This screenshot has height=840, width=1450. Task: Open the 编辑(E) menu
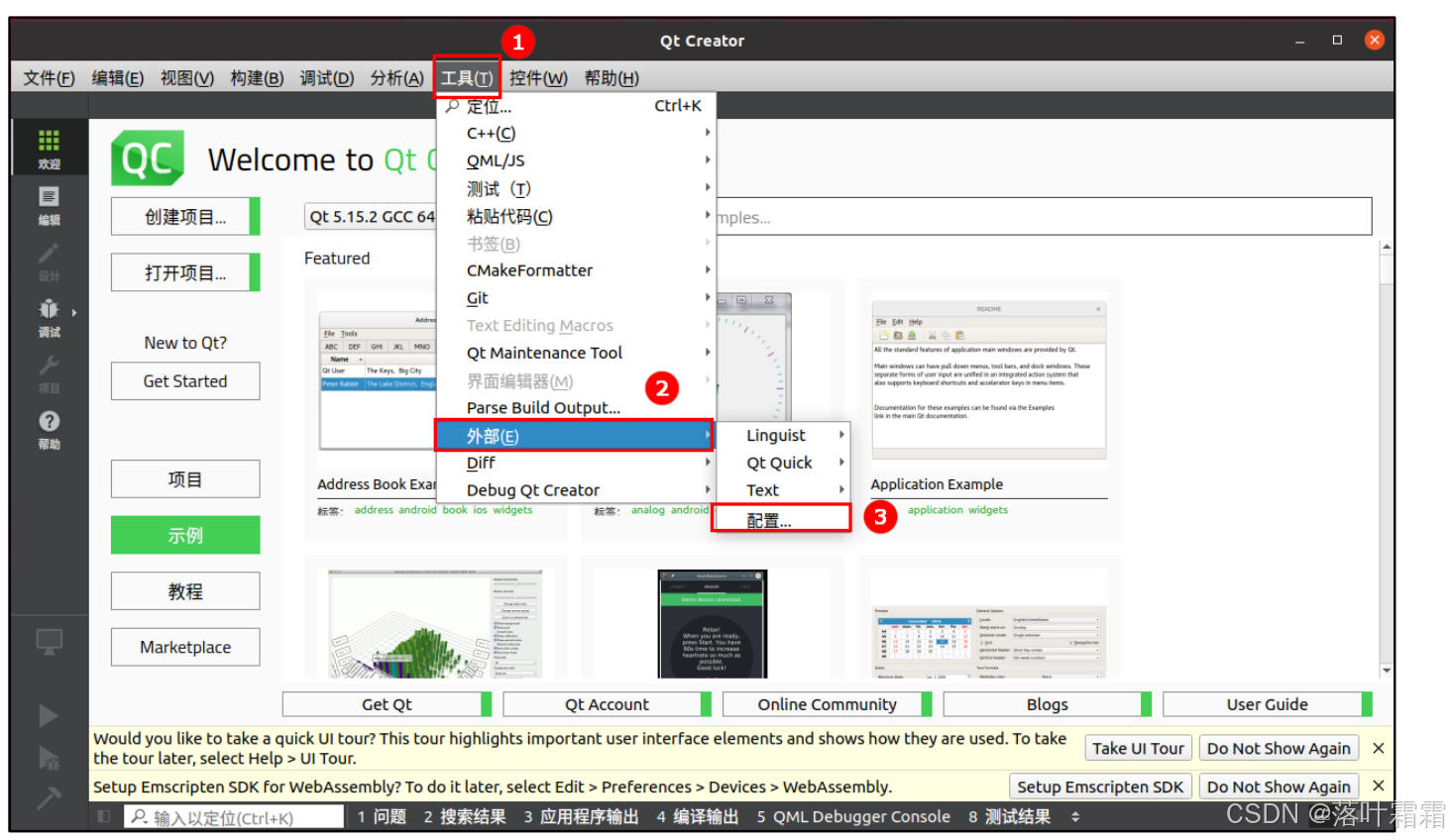tap(117, 78)
